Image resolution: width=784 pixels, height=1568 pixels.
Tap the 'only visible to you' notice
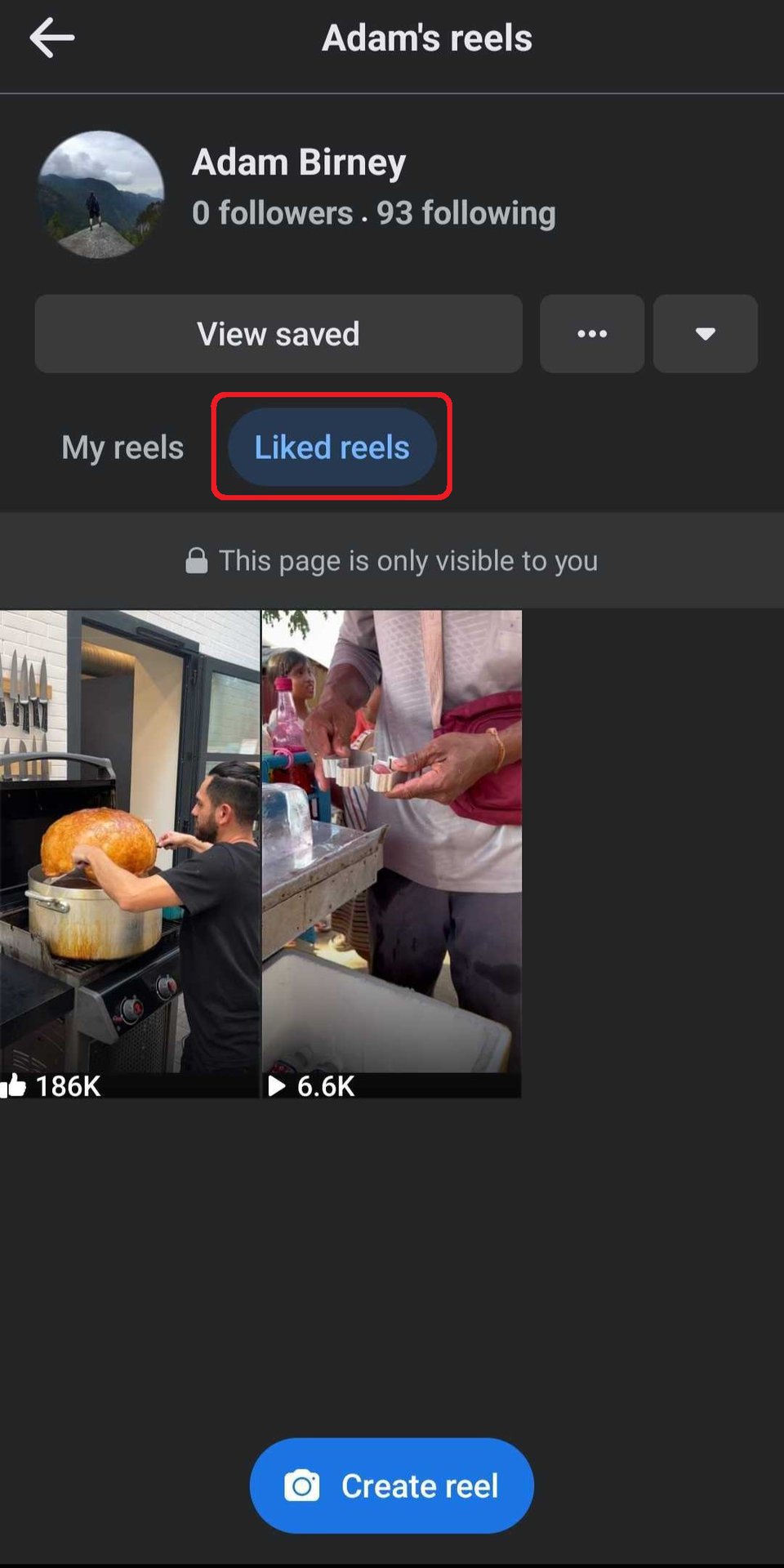click(392, 560)
